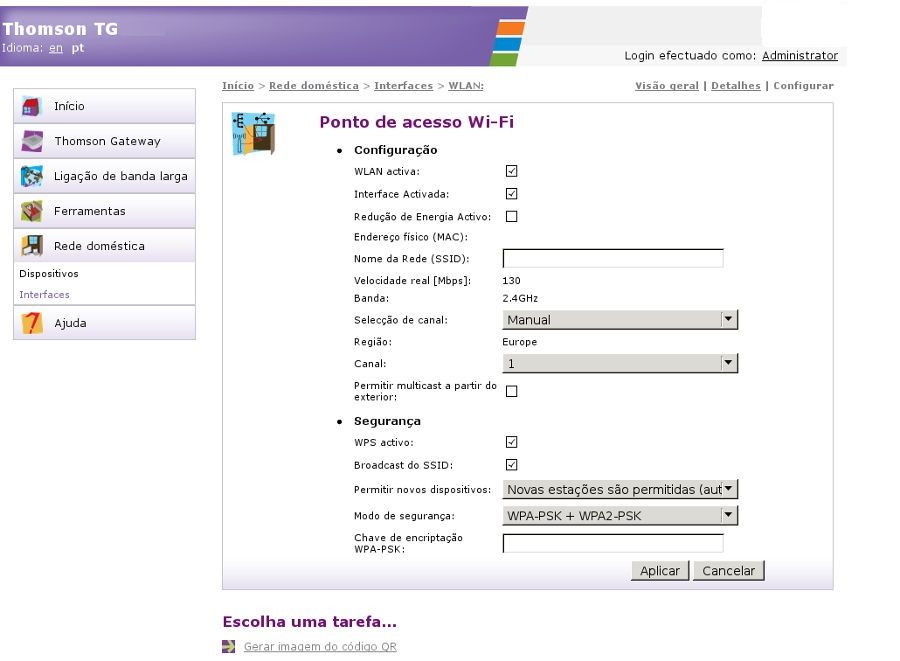Go to Interfaces breadcrumb link
The height and width of the screenshot is (661, 900).
[x=404, y=85]
